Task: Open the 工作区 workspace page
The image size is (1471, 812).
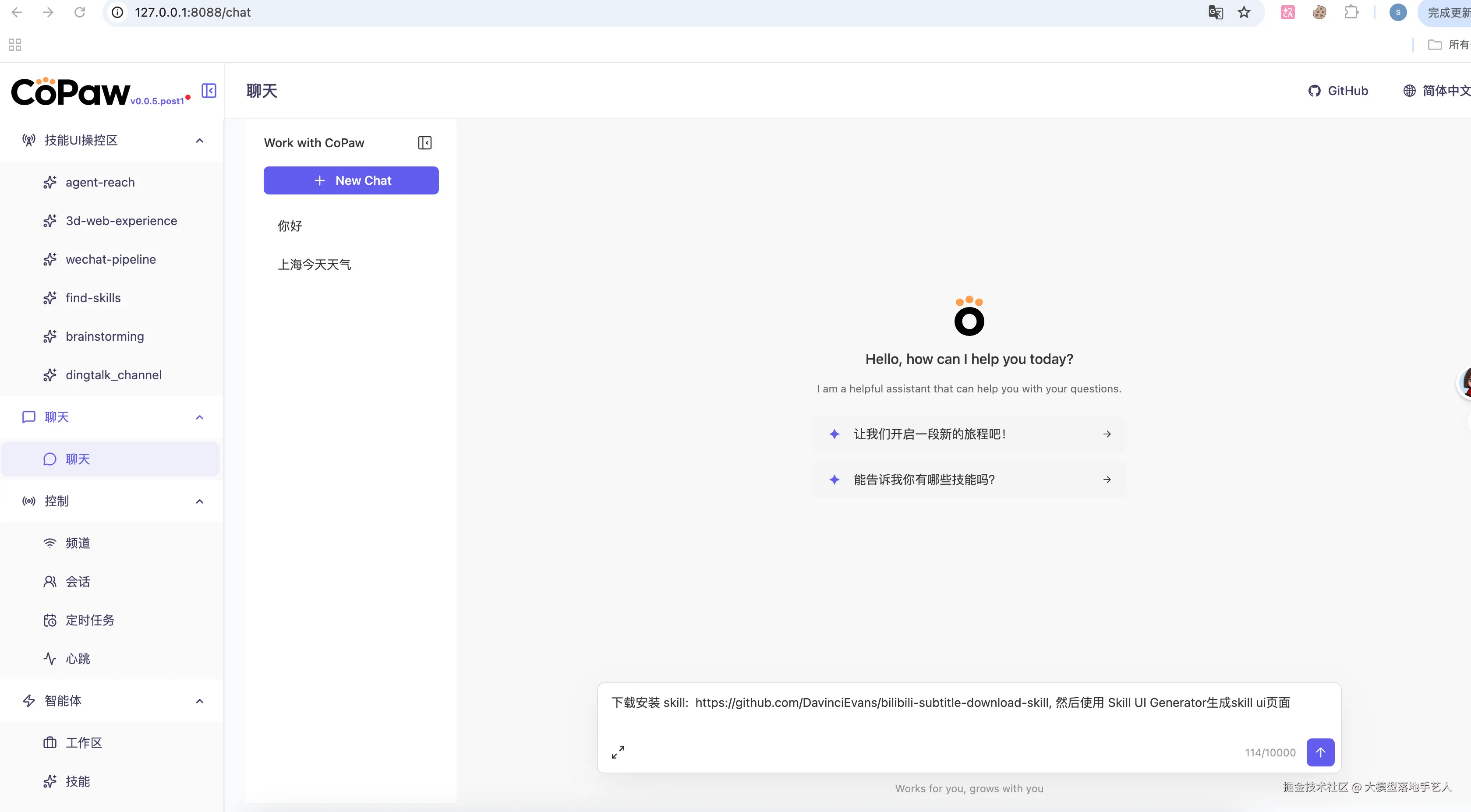Action: click(83, 742)
